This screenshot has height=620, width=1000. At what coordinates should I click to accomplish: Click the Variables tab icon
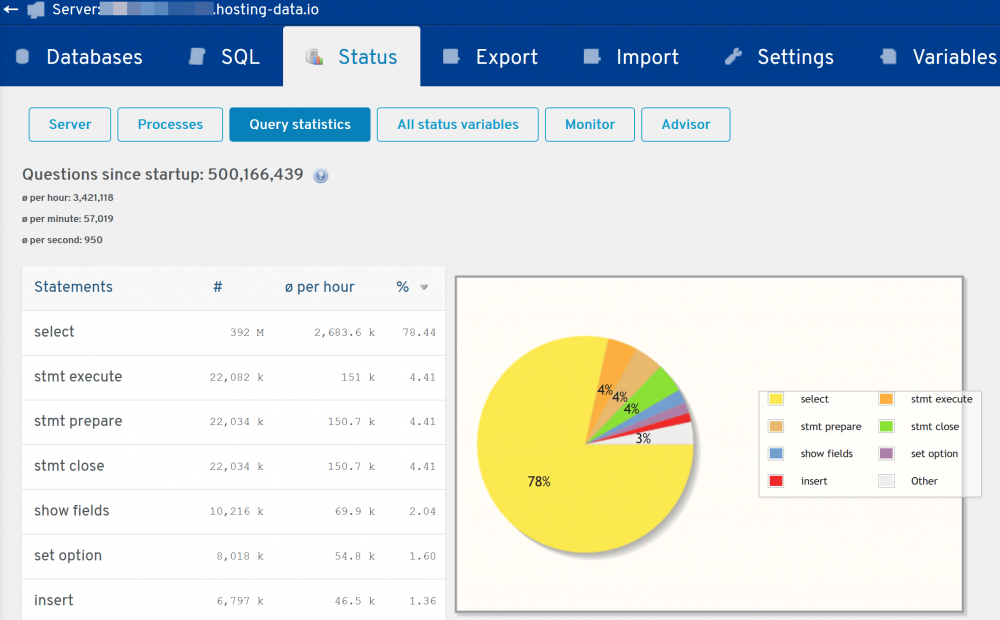coord(888,57)
